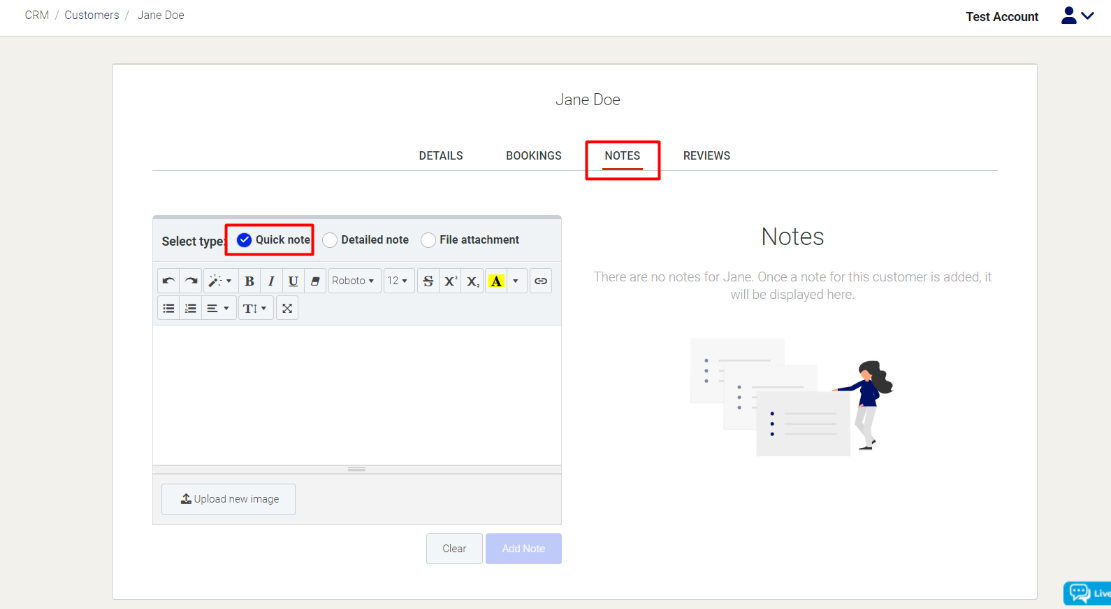
Task: Select the Quick note radio button
Action: coord(242,239)
